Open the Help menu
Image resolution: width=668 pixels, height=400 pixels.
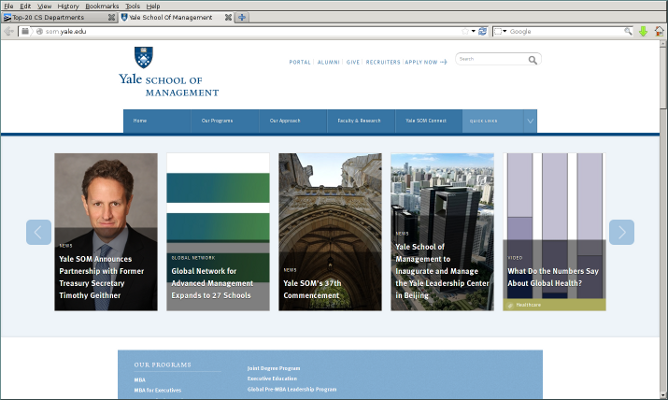[153, 6]
